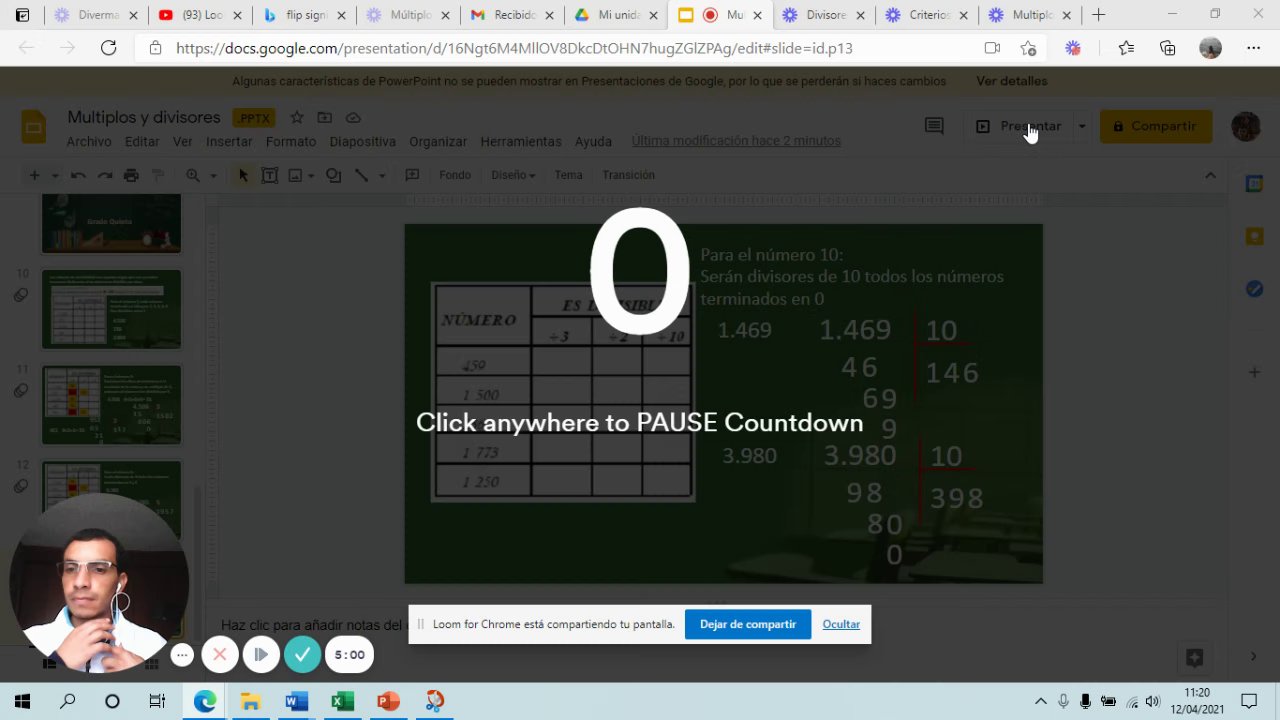Open PowerPoint from the Windows taskbar
The width and height of the screenshot is (1280, 720).
pos(388,701)
